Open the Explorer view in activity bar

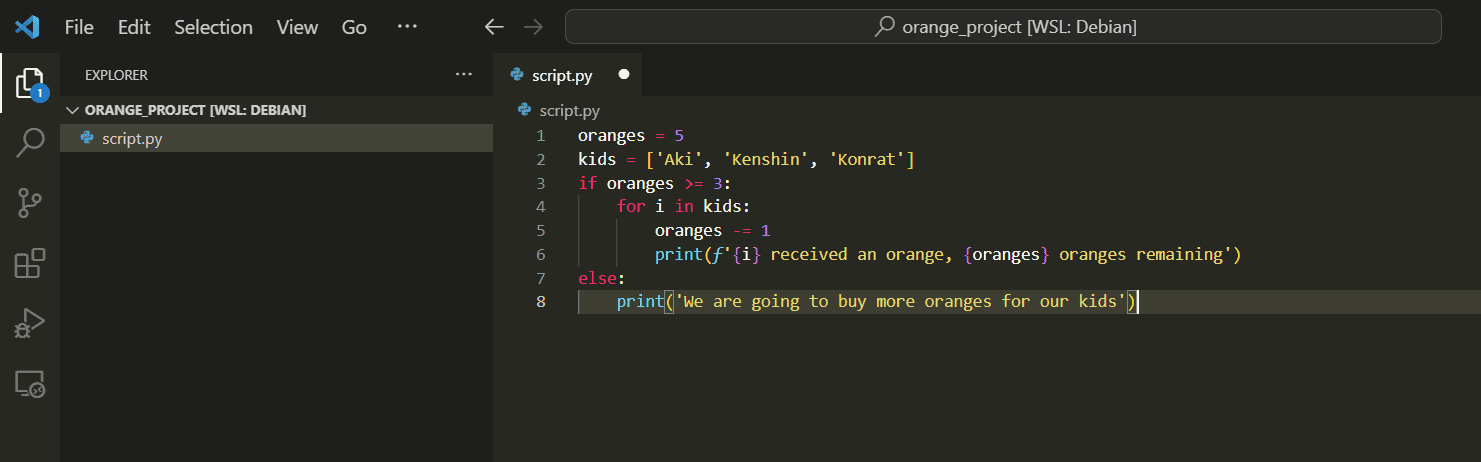pos(30,84)
